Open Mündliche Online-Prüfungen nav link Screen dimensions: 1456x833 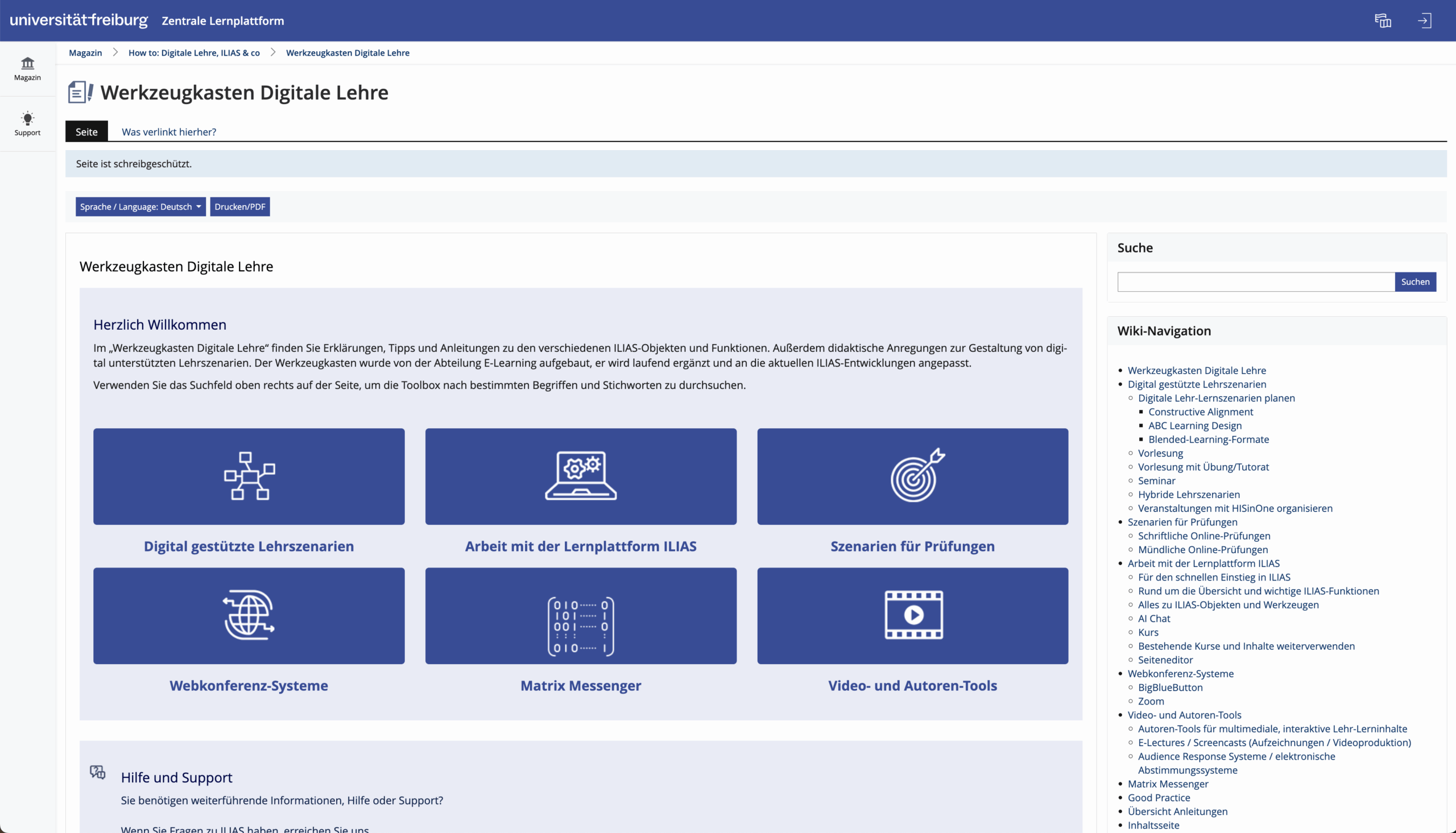click(x=1203, y=549)
